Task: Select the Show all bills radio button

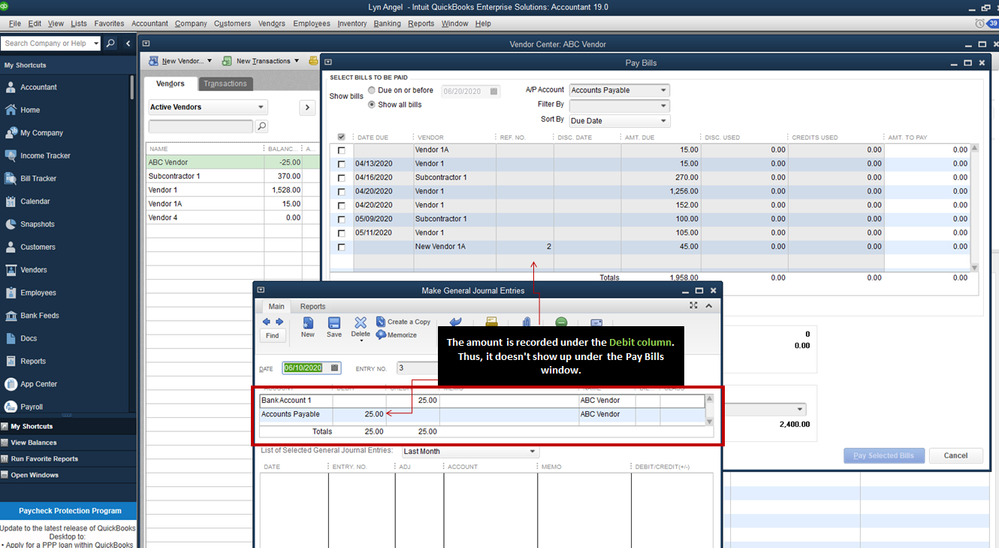Action: [371, 105]
